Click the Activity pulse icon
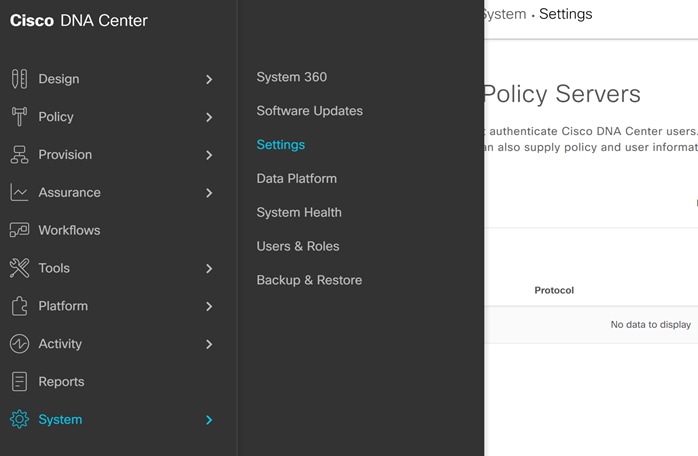 (x=19, y=344)
